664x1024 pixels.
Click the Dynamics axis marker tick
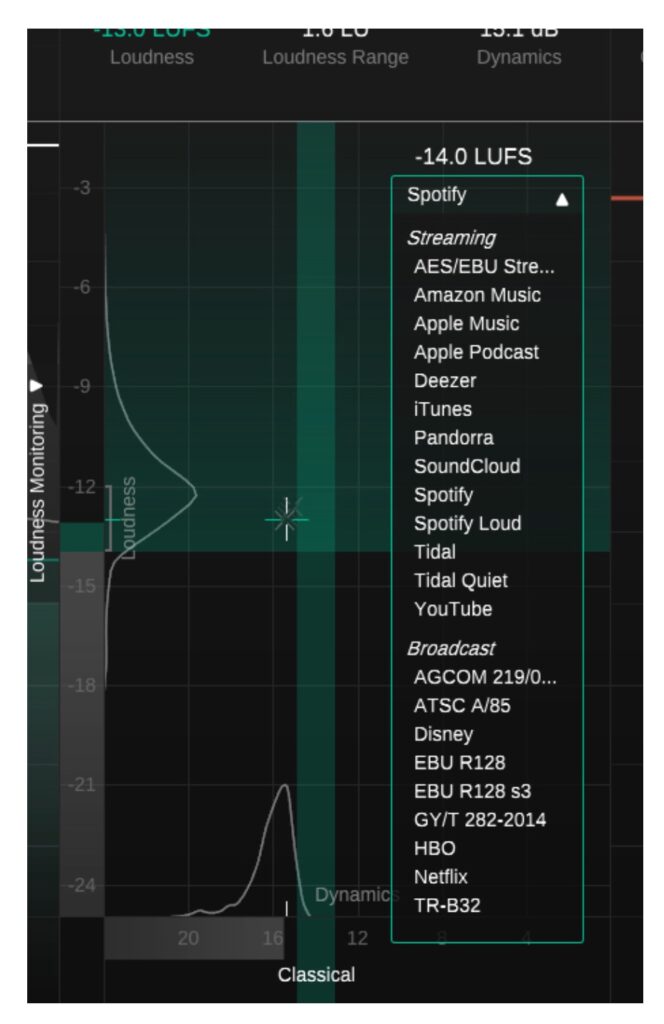(x=287, y=908)
